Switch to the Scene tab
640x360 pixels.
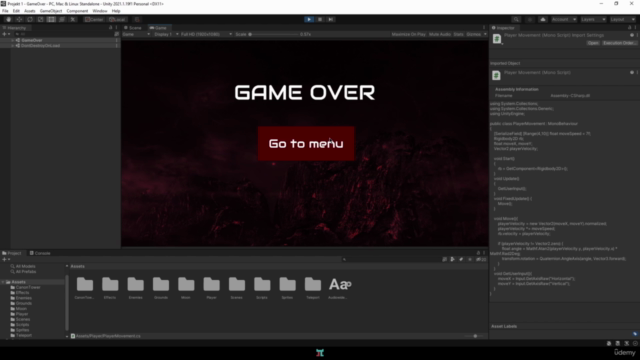click(133, 28)
